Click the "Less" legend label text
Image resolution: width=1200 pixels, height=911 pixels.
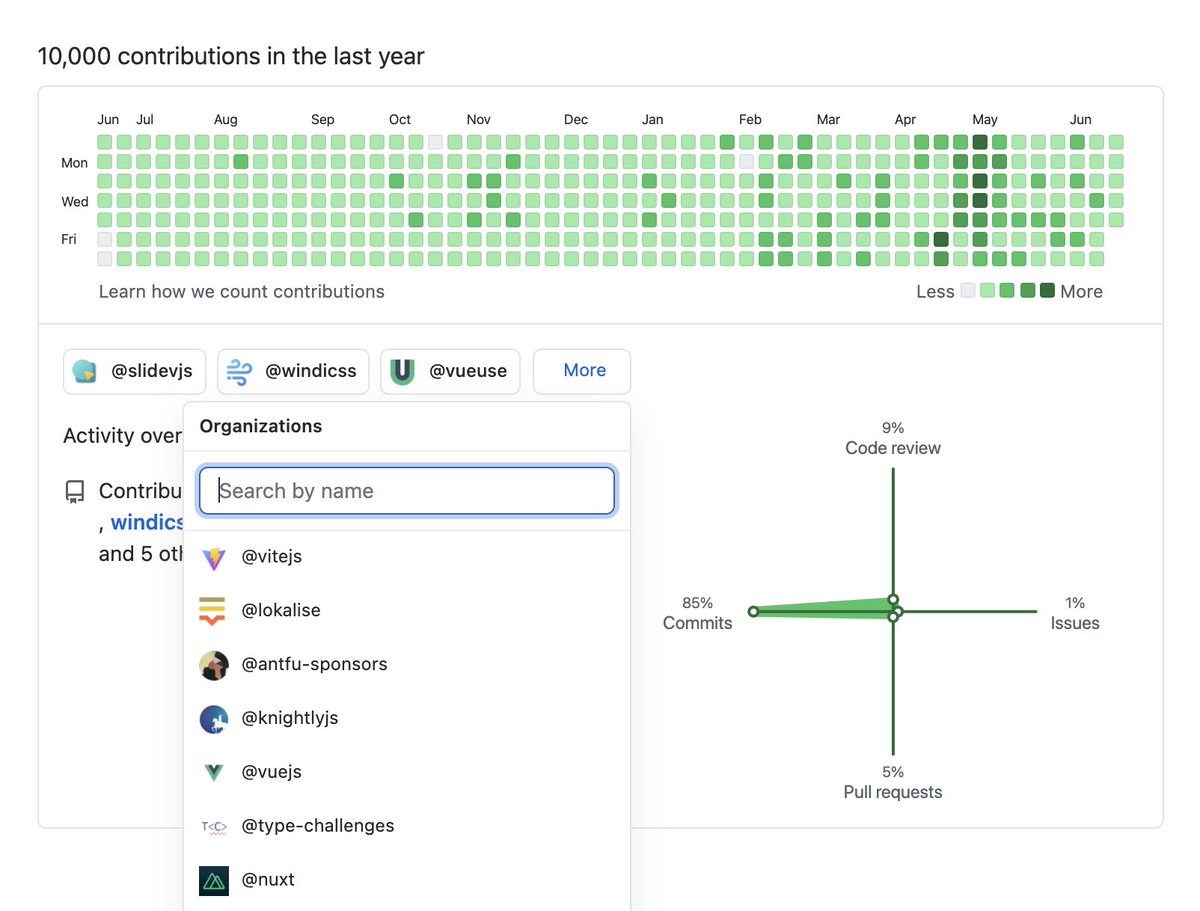[x=935, y=292]
